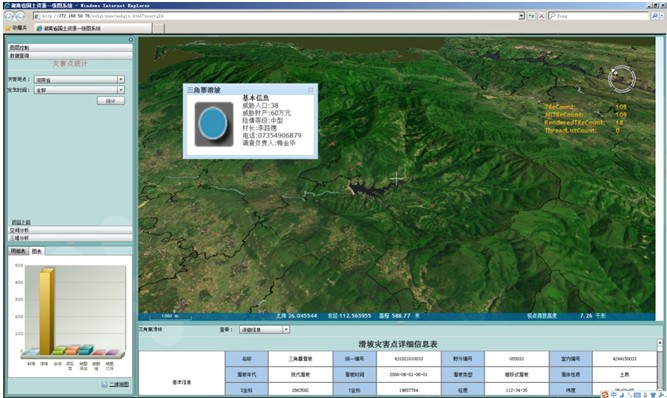Click the browser back arrow button
Image resolution: width=667 pixels, height=398 pixels.
click(x=9, y=16)
